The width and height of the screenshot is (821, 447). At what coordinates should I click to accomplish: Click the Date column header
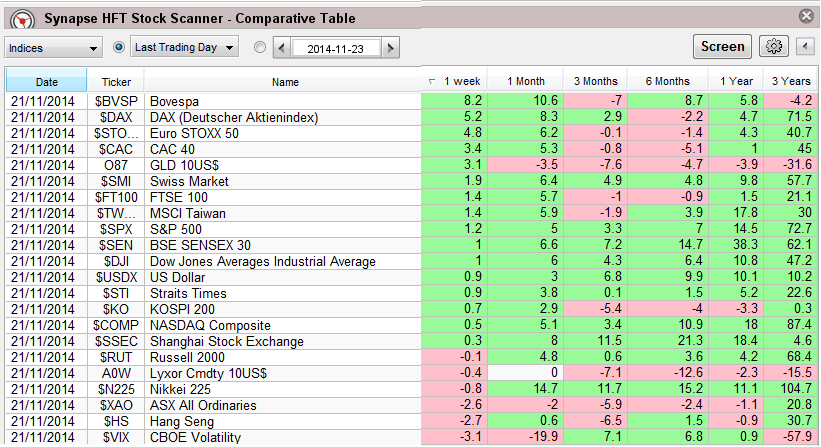click(x=46, y=81)
